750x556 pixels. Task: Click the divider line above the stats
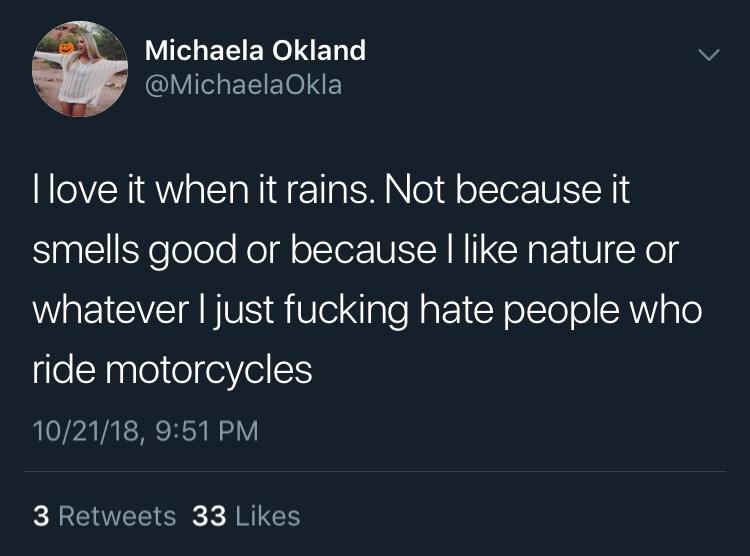point(375,471)
